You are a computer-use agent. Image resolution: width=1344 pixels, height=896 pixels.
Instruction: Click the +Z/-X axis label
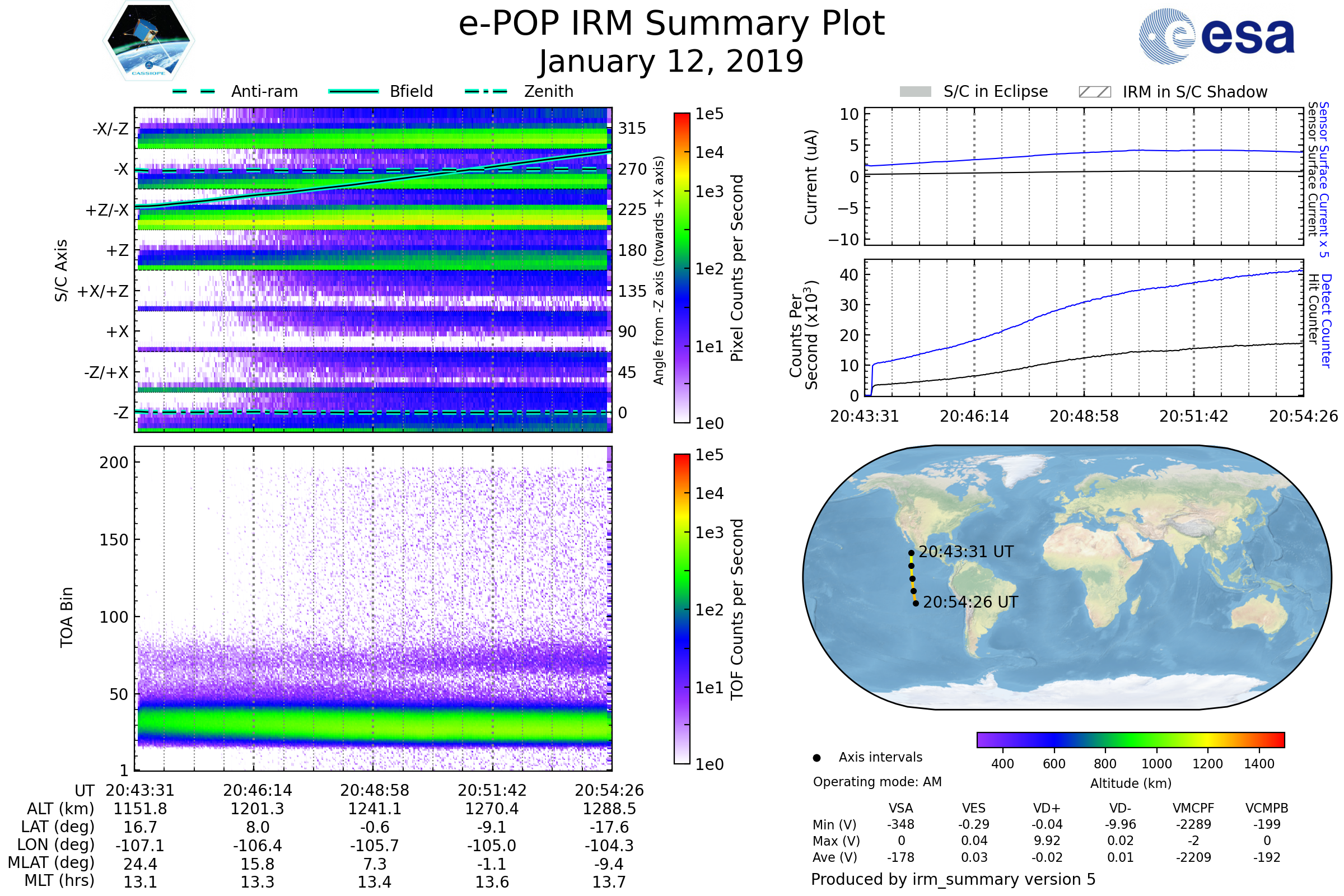107,211
